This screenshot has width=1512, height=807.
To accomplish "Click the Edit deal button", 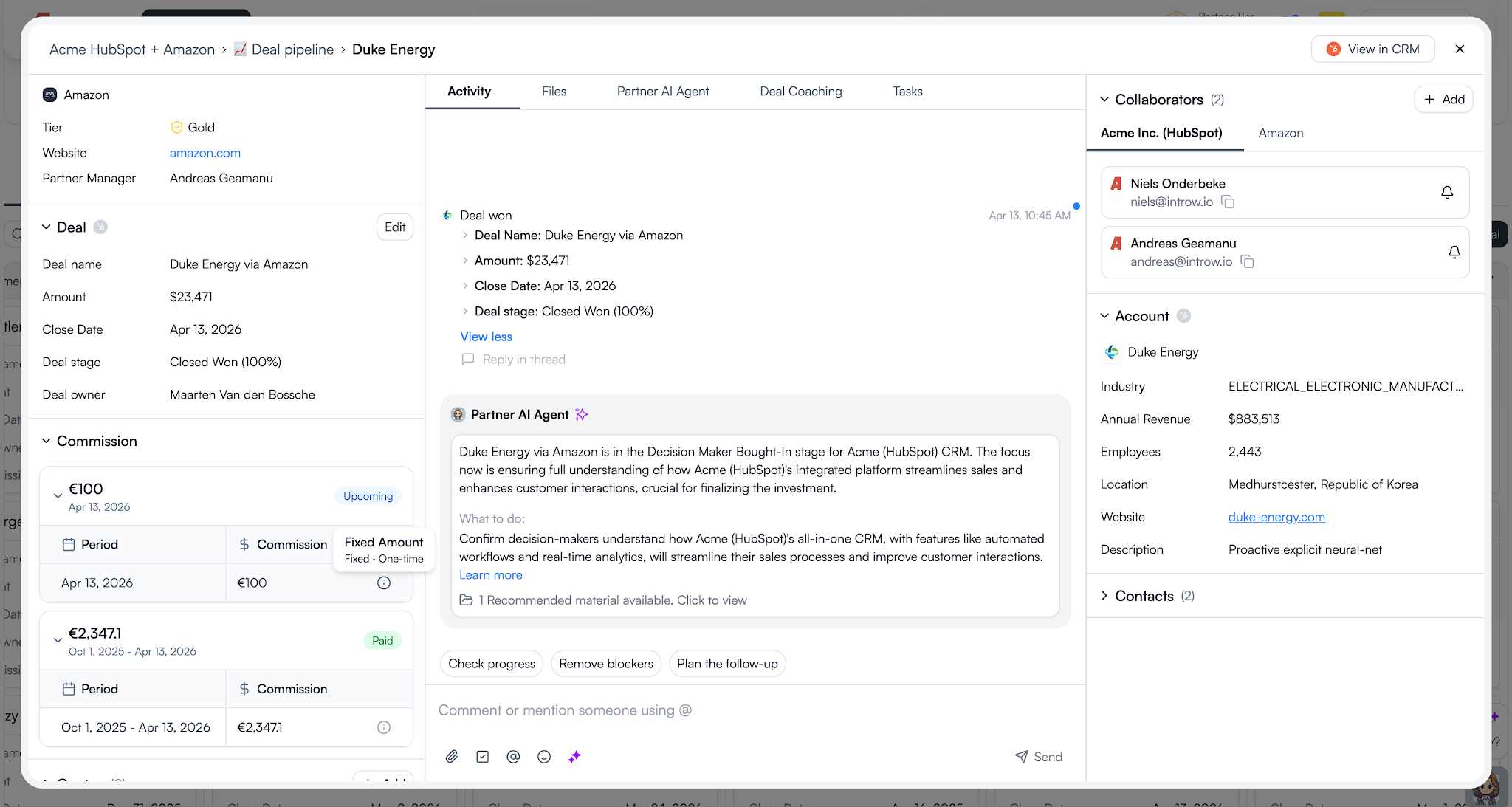I will click(395, 227).
